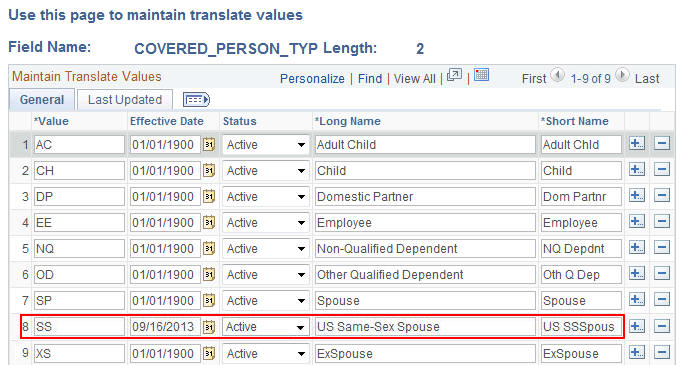Delete the Domestic Partner row
Viewport: 683px width, 365px height.
coord(662,196)
